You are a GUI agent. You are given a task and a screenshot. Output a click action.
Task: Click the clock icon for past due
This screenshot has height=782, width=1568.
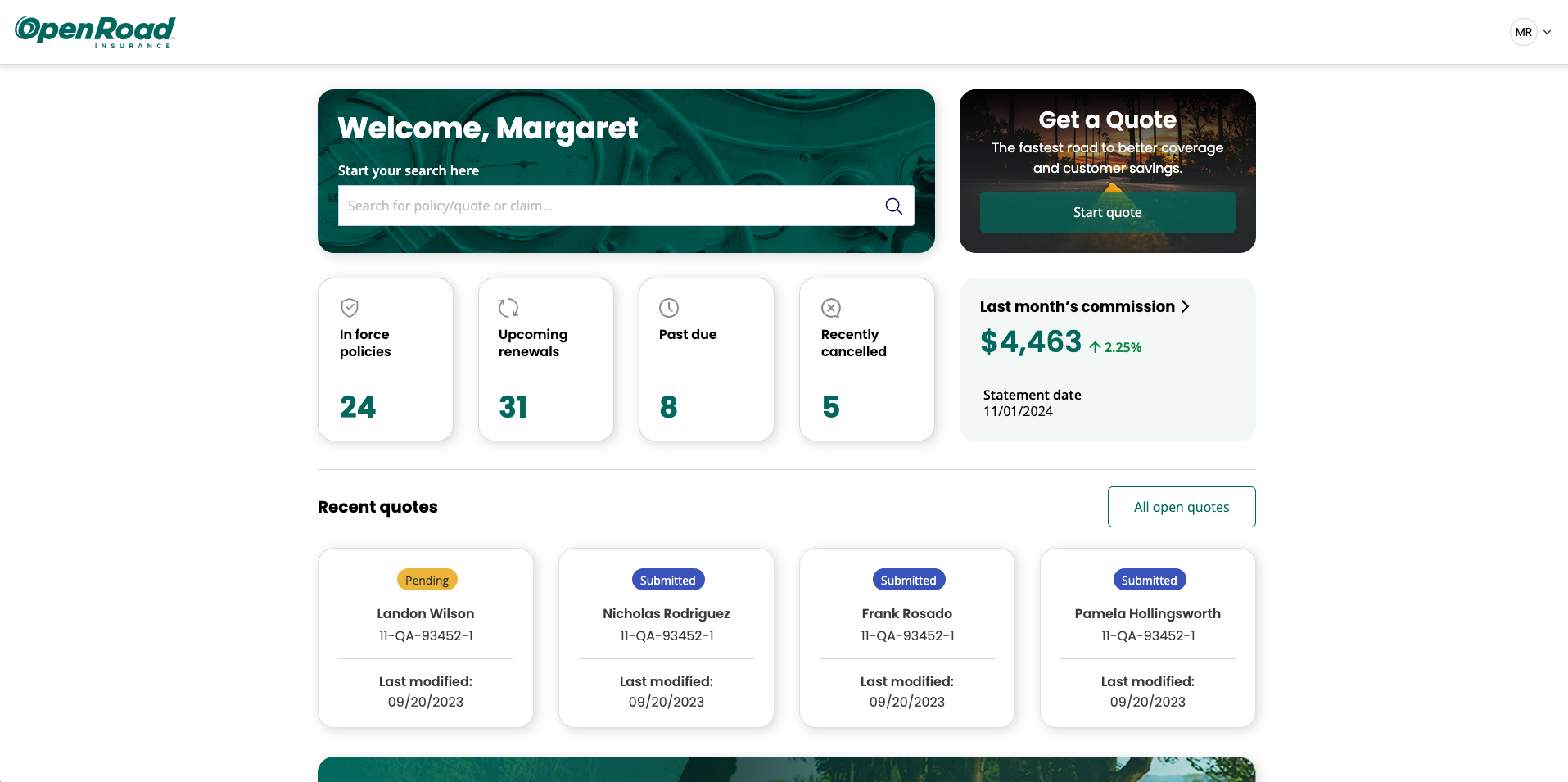click(x=669, y=308)
